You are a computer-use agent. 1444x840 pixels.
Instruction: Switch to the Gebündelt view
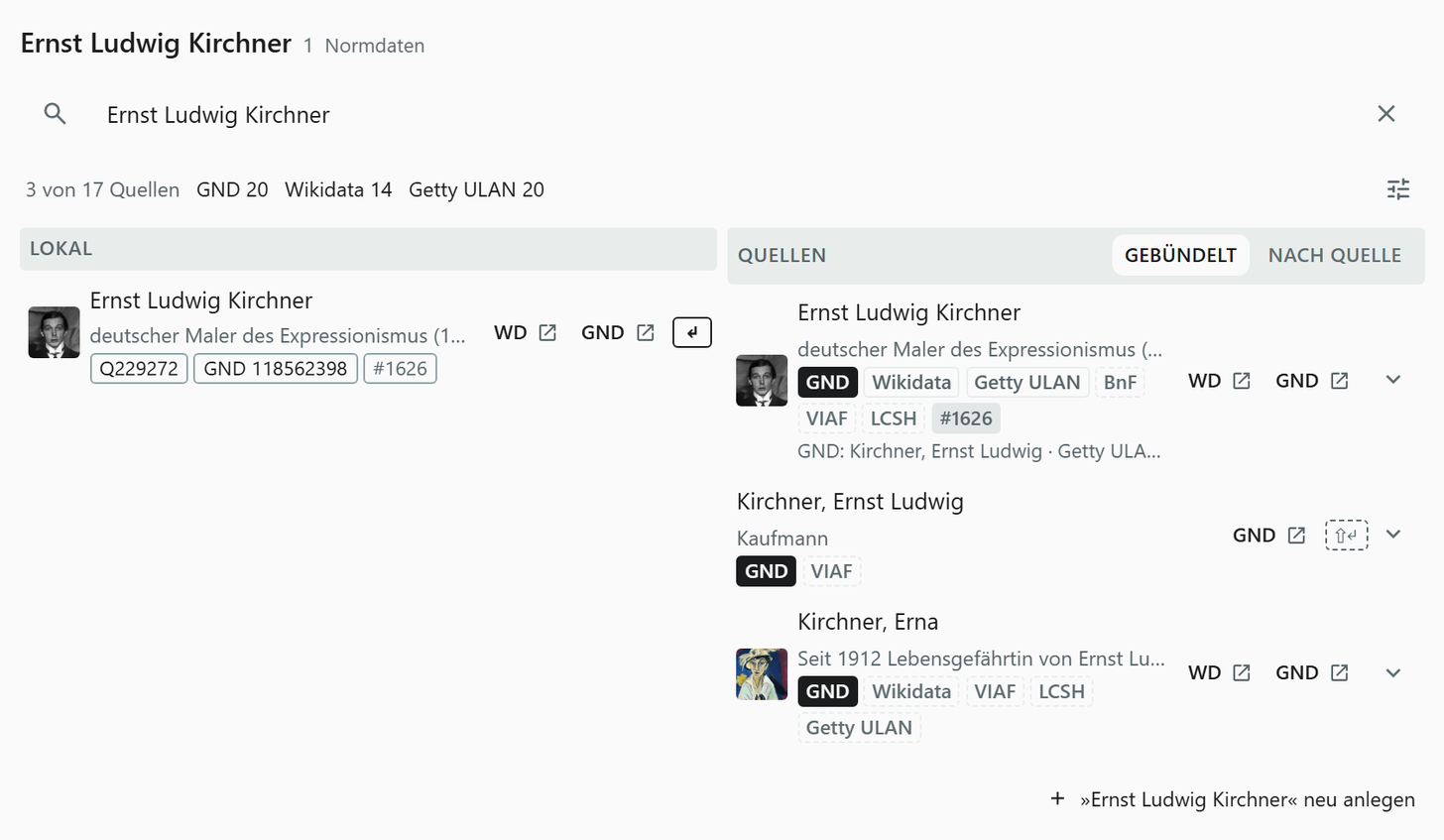tap(1180, 255)
